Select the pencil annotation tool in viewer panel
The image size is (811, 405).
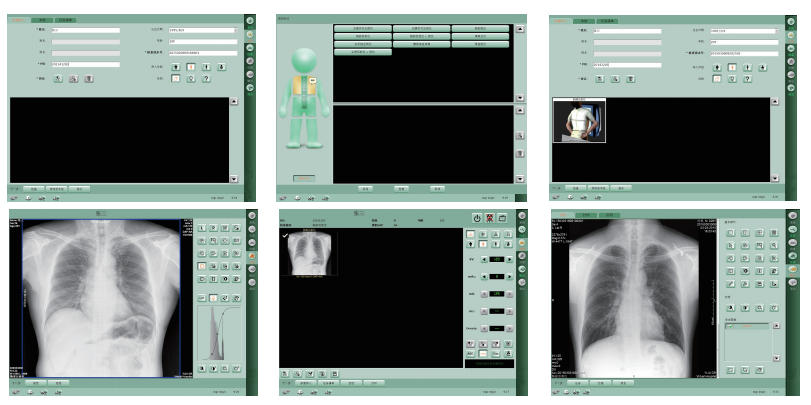point(730,283)
